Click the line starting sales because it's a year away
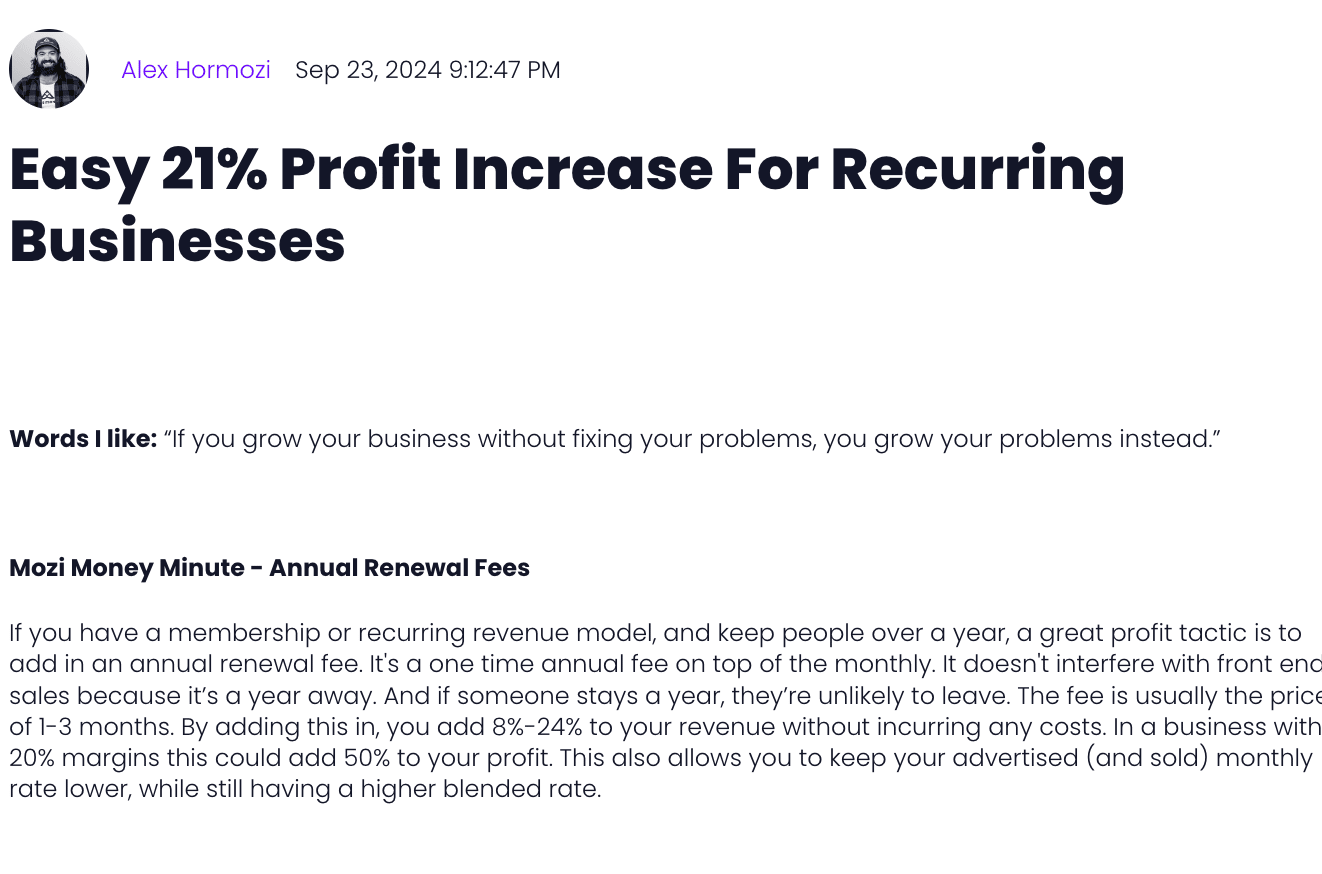Viewport: 1322px width, 874px height. pyautogui.click(x=665, y=695)
